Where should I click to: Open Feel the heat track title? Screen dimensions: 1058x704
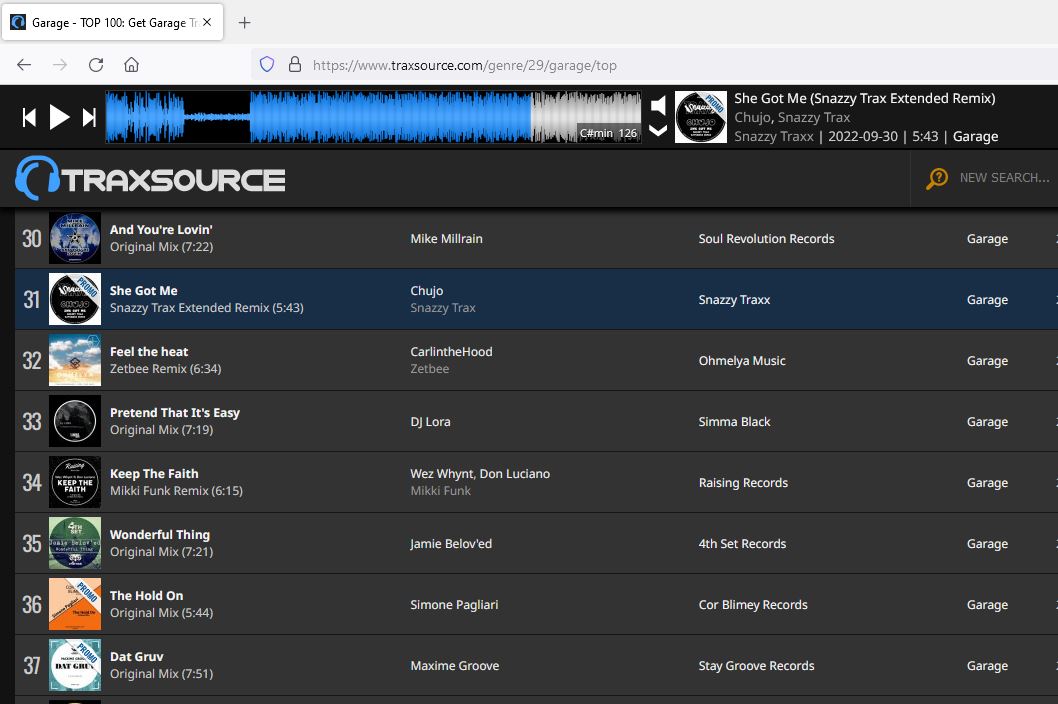(x=149, y=352)
